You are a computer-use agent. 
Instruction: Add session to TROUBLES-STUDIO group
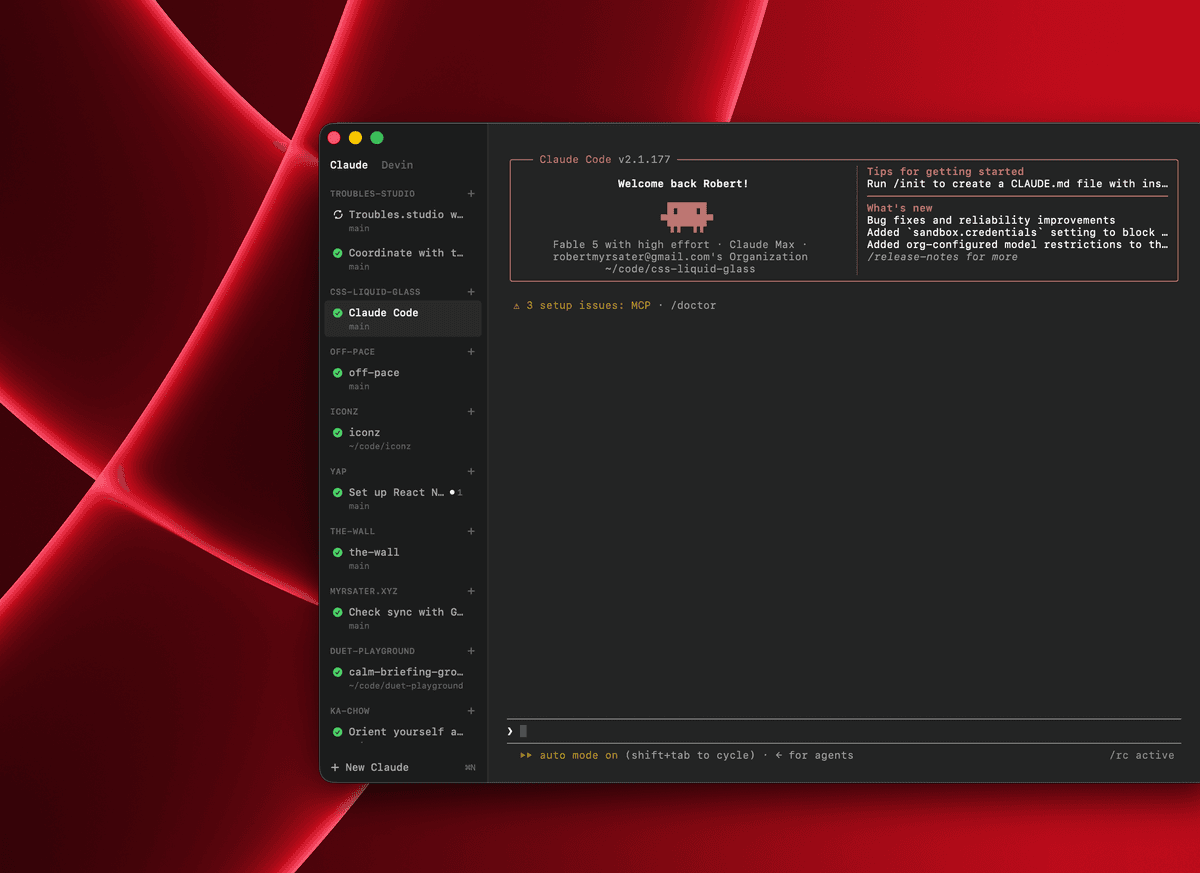click(471, 194)
